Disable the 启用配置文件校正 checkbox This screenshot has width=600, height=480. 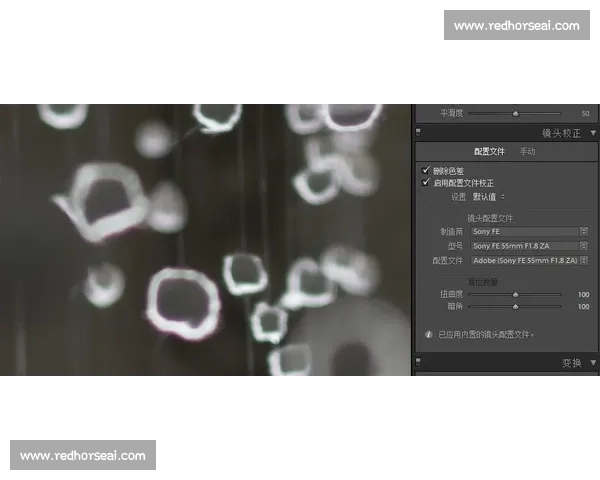[x=427, y=183]
